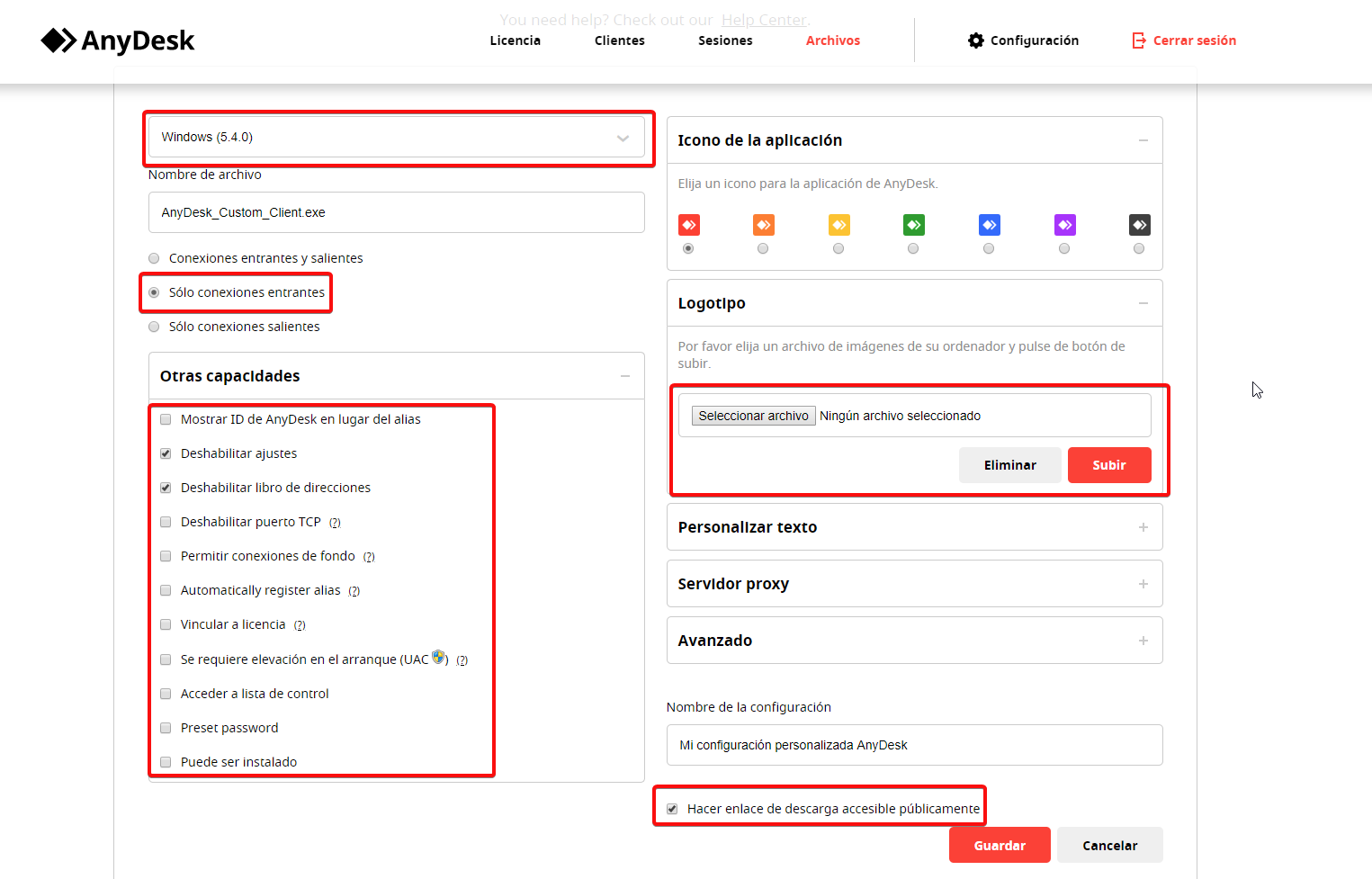Click the Cancelar button

point(1110,845)
